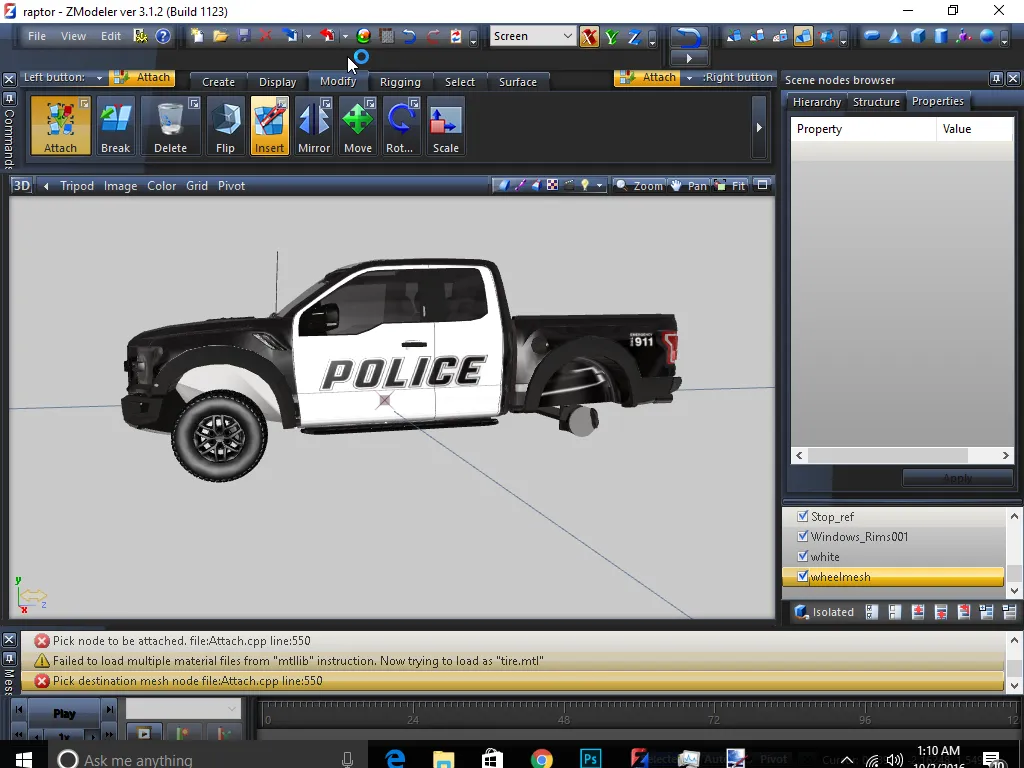Toggle the X axis constraint icon
1024x768 pixels.
pos(589,37)
